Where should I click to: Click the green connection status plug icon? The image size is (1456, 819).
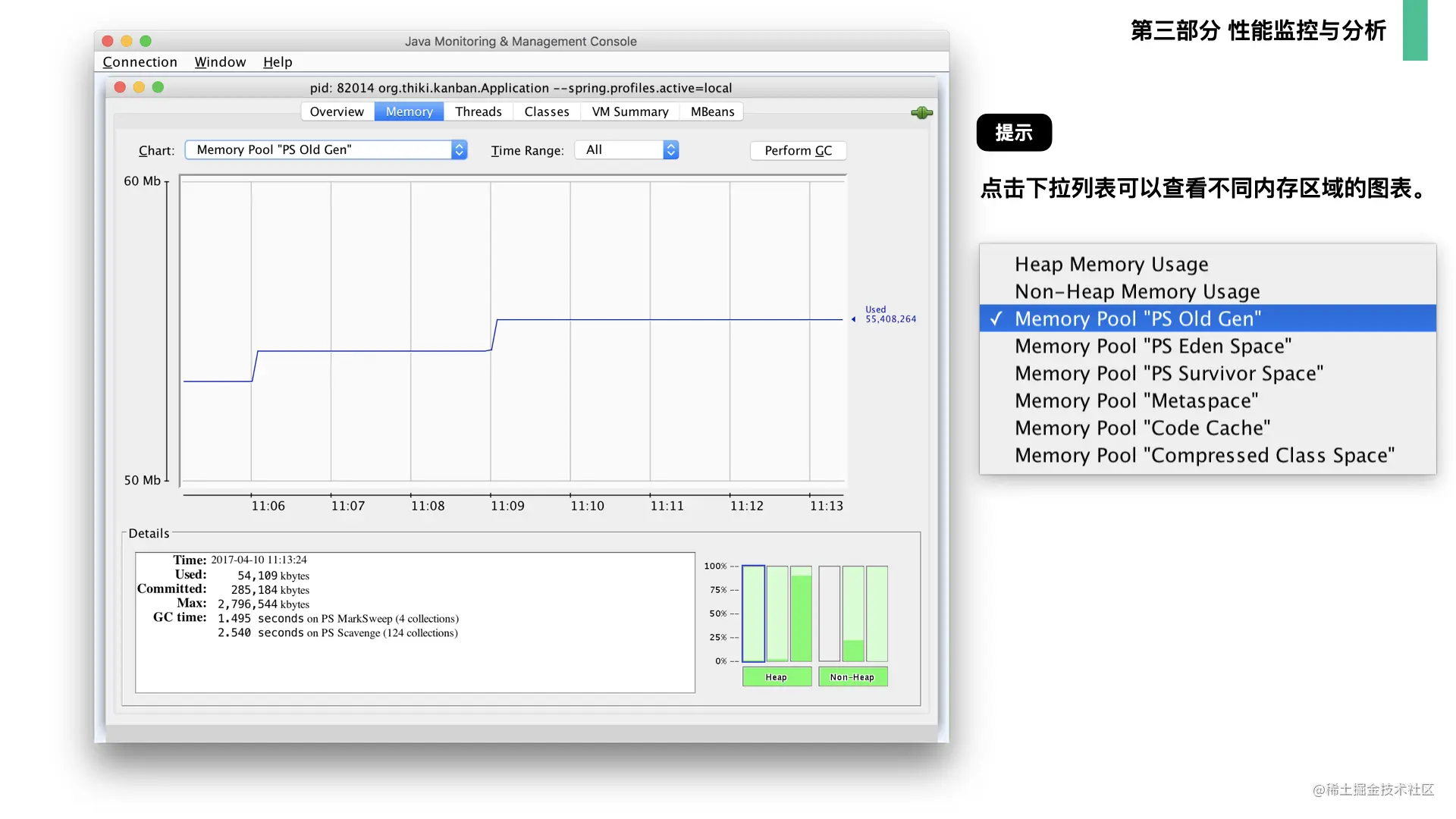921,113
